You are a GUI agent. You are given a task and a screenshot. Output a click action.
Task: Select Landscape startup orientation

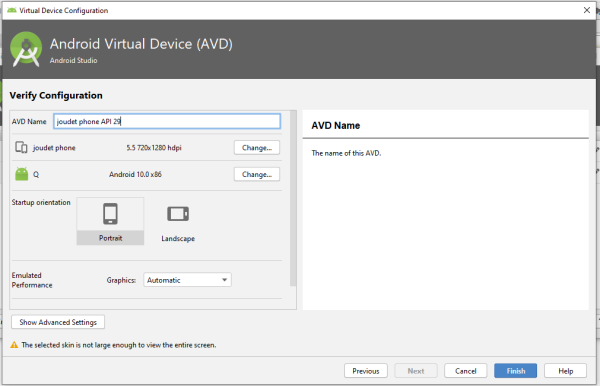[x=178, y=222]
